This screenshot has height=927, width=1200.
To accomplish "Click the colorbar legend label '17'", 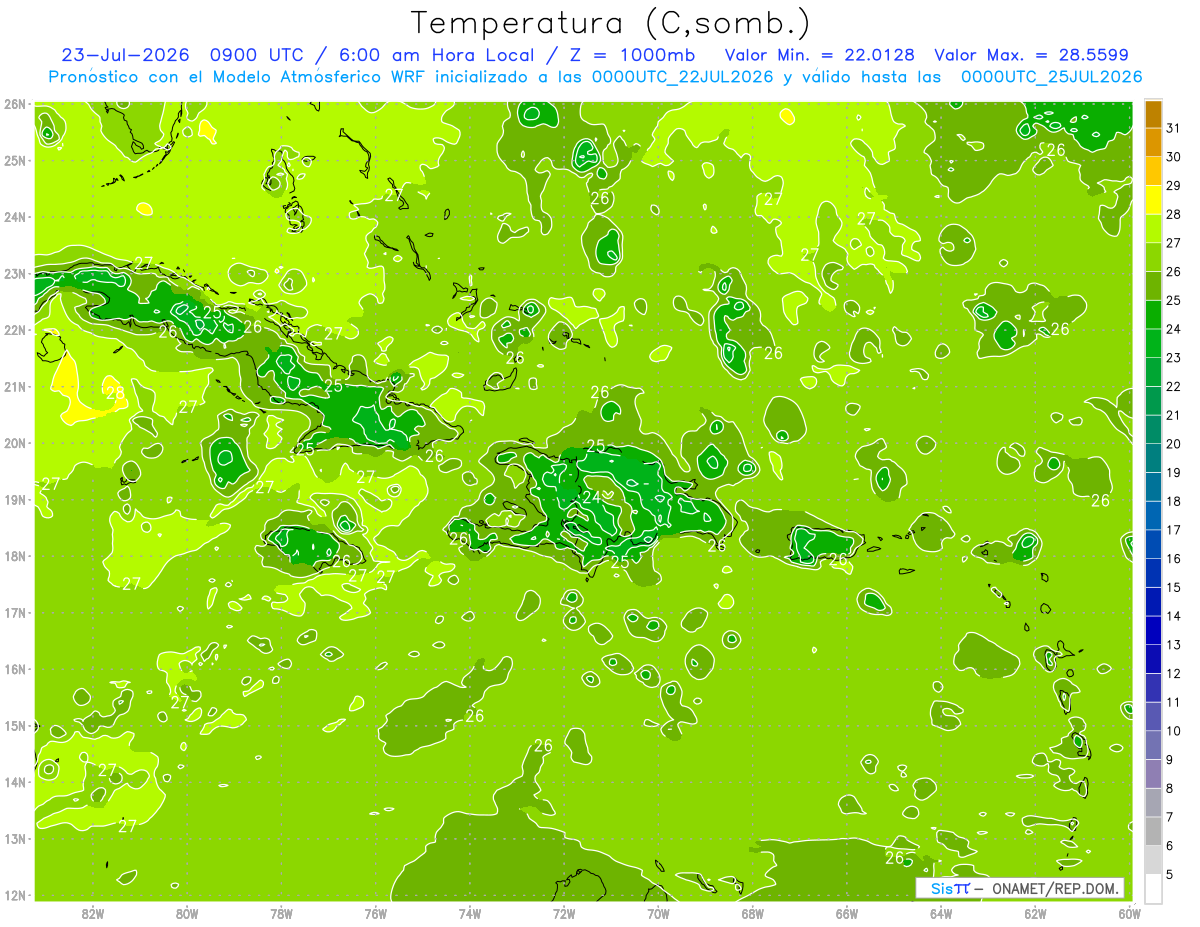I will point(1174,530).
